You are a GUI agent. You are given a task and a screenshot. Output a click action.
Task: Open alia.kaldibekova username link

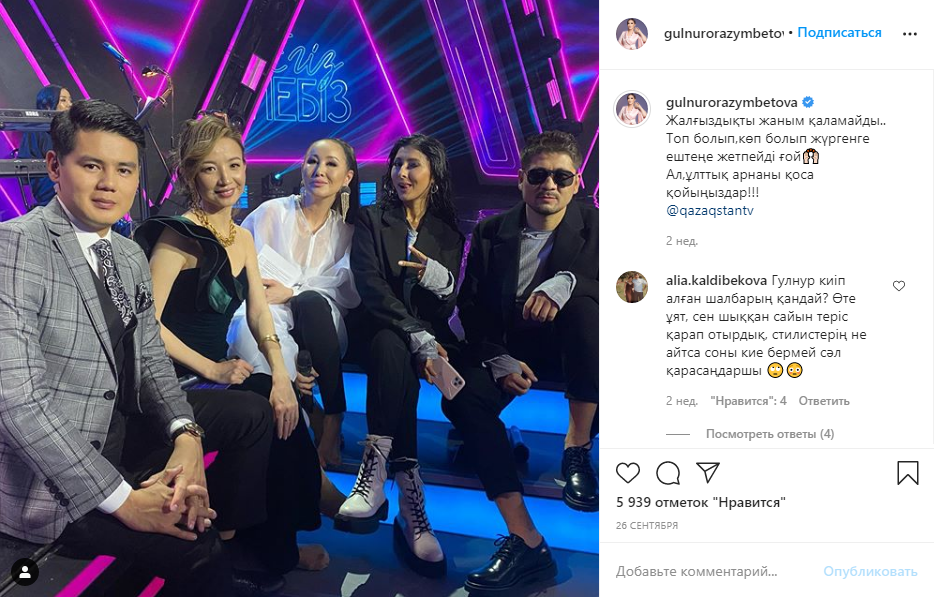click(x=717, y=281)
